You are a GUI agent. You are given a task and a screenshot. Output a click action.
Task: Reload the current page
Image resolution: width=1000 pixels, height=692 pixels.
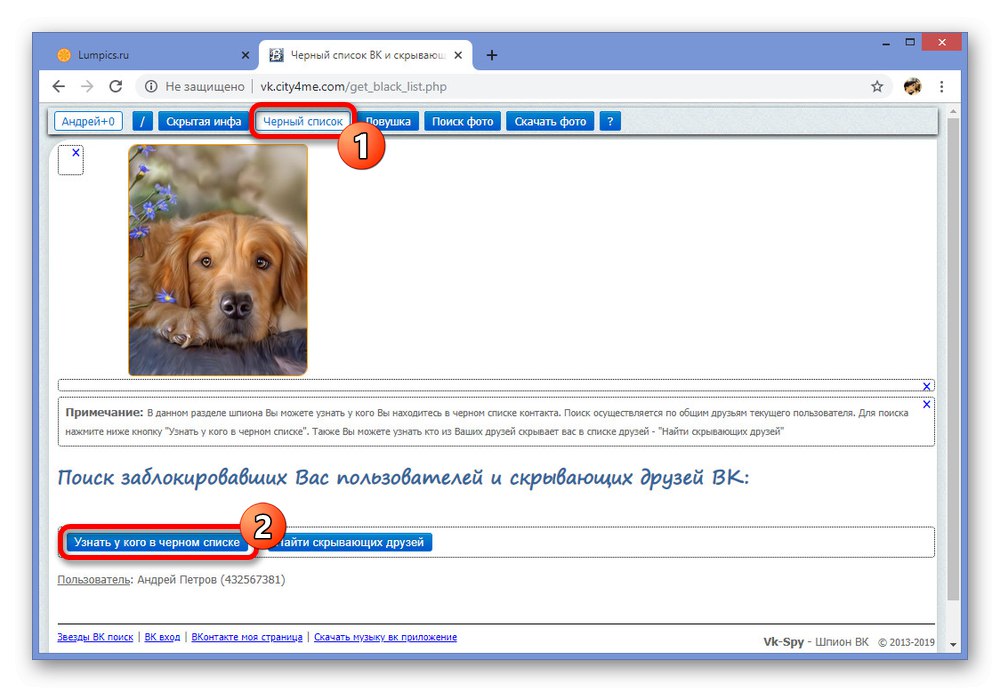[x=115, y=86]
